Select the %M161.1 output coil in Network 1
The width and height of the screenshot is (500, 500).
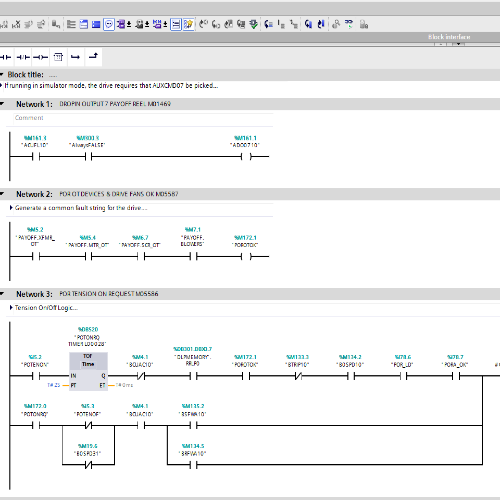pyautogui.click(x=246, y=156)
